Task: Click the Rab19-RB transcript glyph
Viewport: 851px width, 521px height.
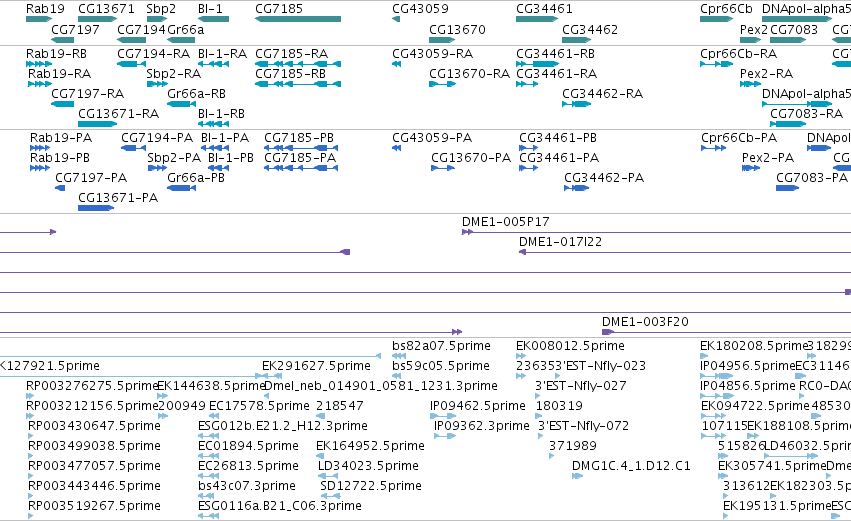Action: tap(39, 64)
